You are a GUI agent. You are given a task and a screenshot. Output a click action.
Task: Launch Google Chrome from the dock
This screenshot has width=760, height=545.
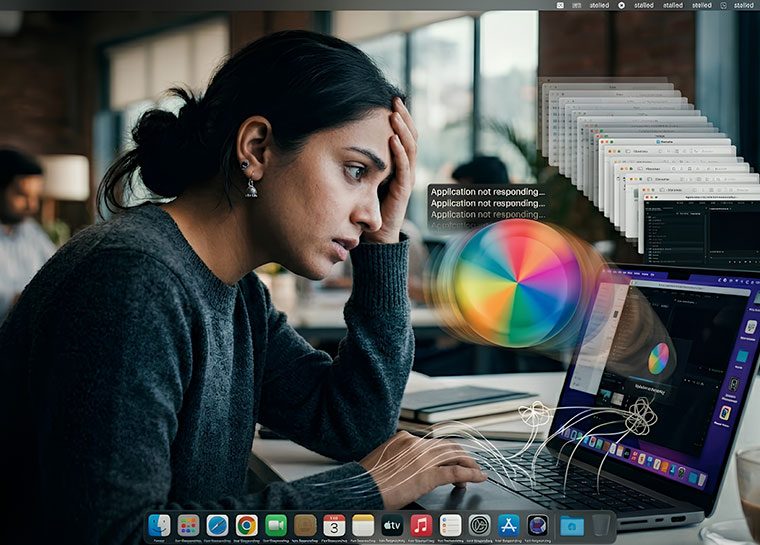tap(247, 526)
